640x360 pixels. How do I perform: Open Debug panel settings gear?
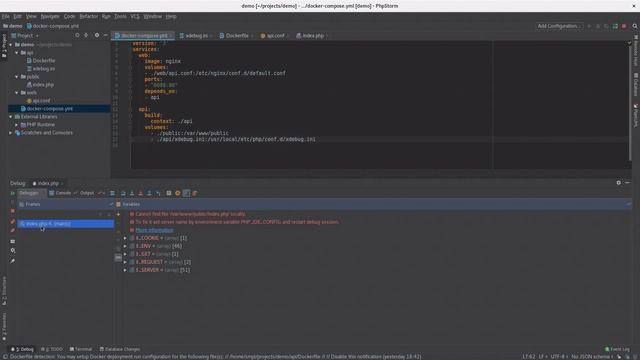point(618,183)
